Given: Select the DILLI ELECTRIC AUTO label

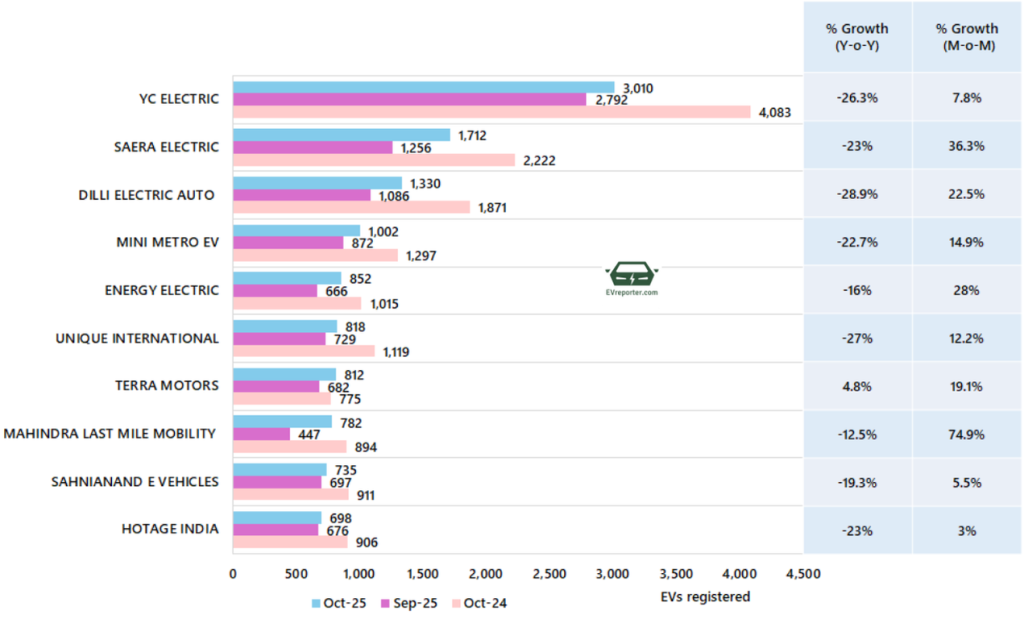Looking at the screenshot, I should [x=149, y=195].
